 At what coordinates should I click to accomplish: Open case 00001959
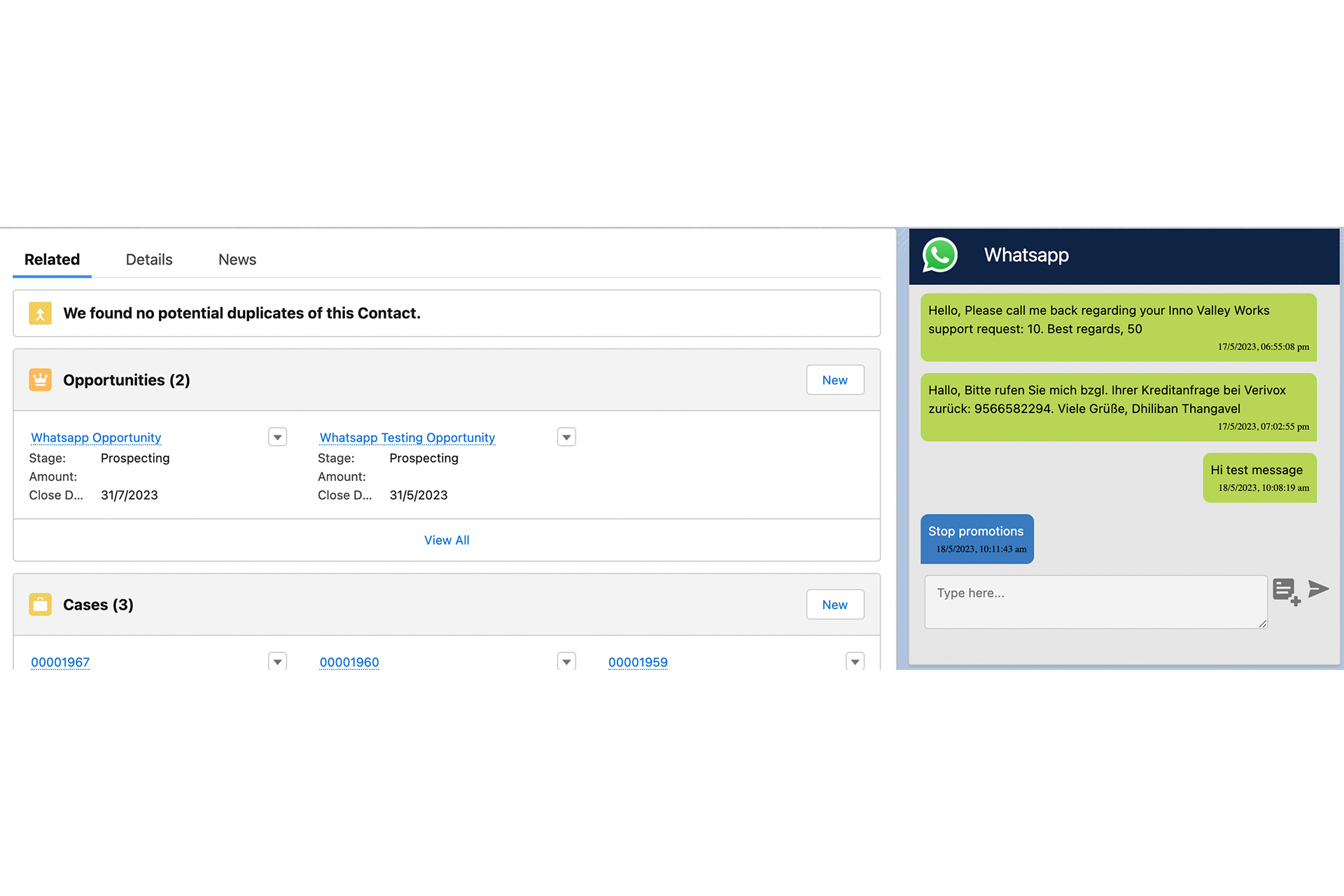(638, 662)
